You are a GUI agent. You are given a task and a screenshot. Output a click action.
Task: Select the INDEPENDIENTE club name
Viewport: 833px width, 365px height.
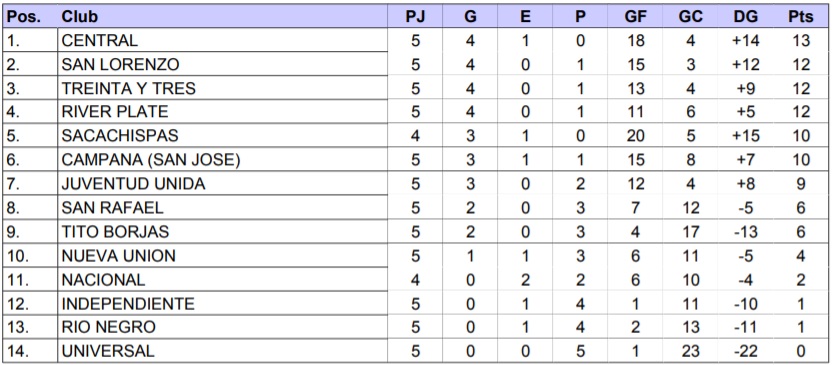128,304
